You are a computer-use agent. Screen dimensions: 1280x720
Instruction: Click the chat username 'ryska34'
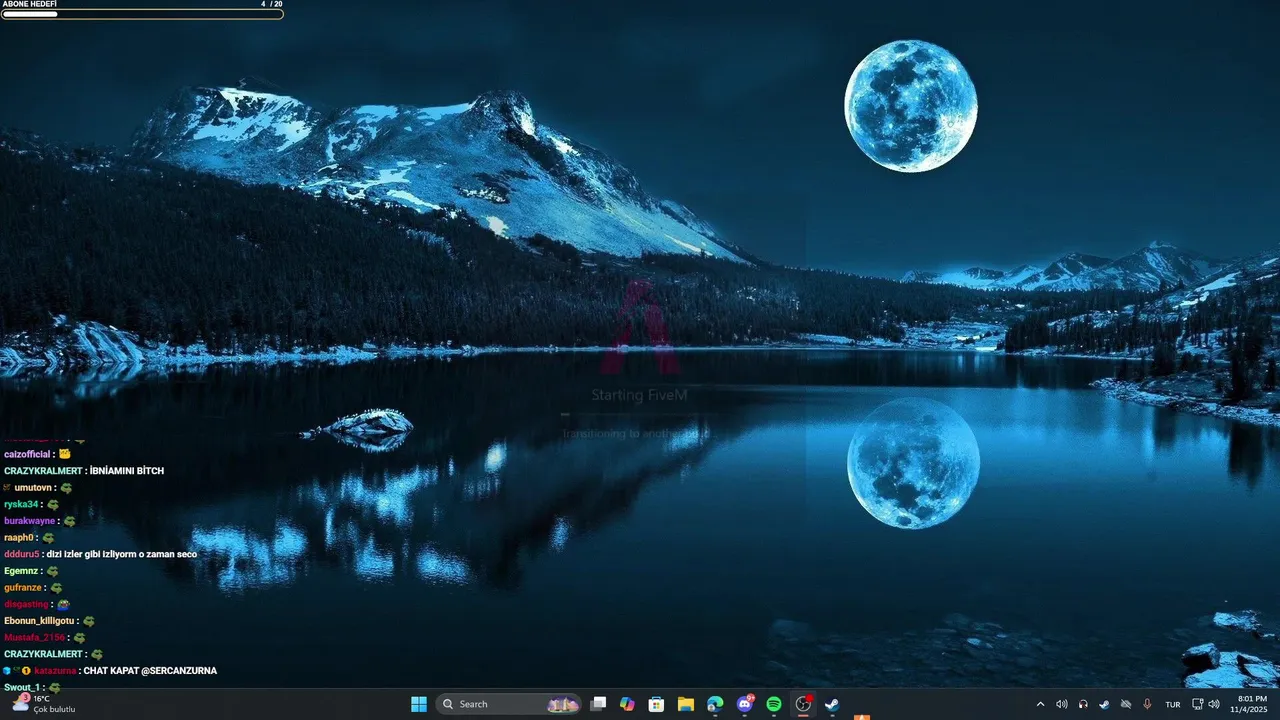(x=21, y=504)
